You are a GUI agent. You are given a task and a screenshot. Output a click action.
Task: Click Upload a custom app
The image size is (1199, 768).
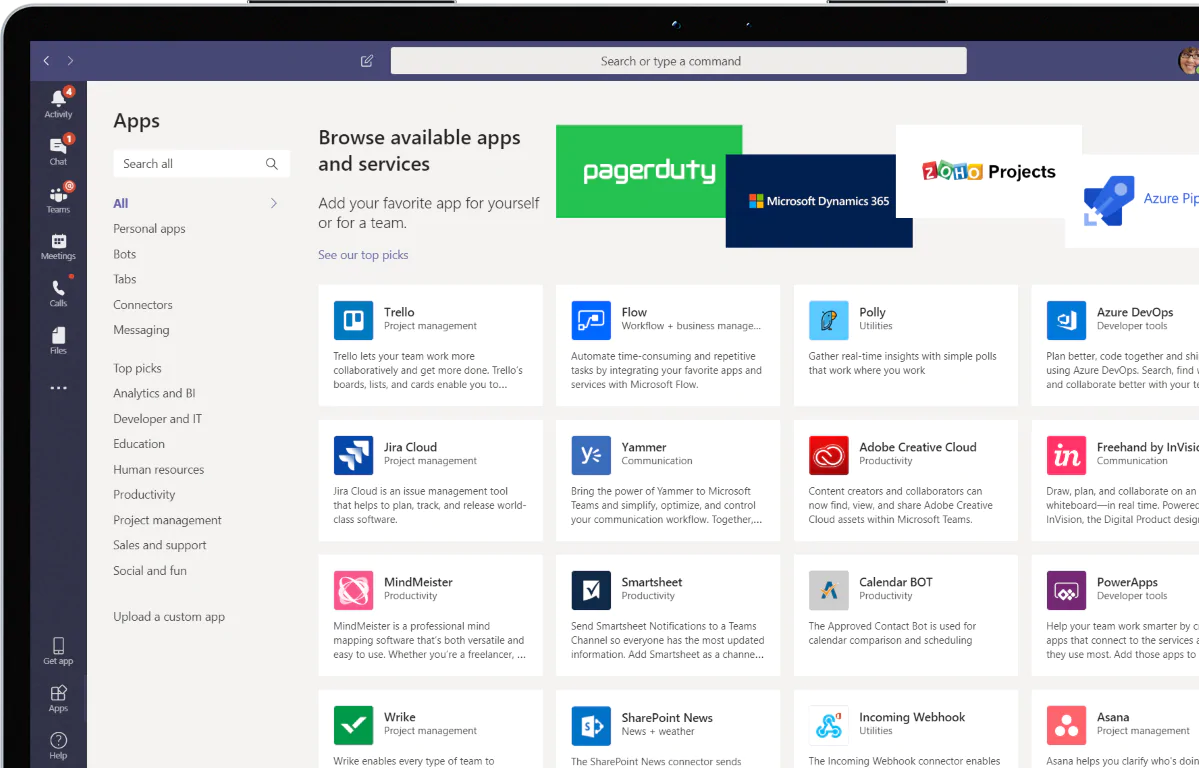(169, 616)
